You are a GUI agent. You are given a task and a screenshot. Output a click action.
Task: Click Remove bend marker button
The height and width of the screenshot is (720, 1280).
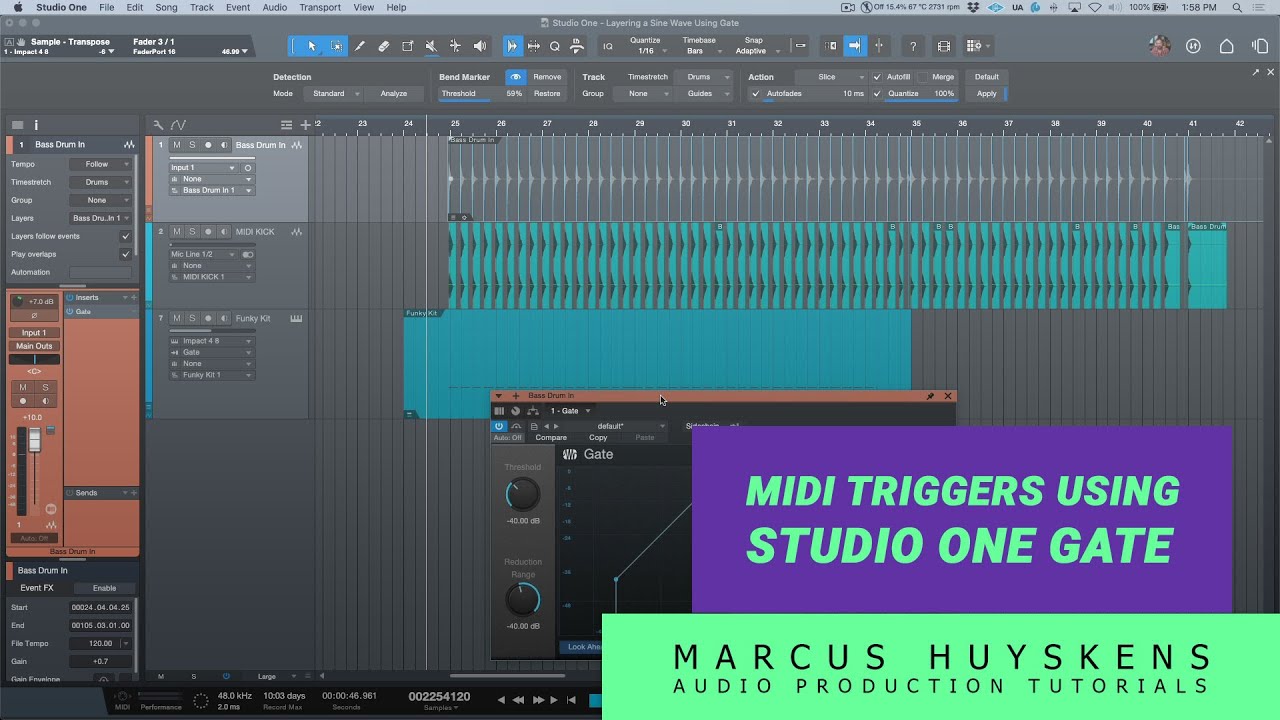tap(547, 77)
